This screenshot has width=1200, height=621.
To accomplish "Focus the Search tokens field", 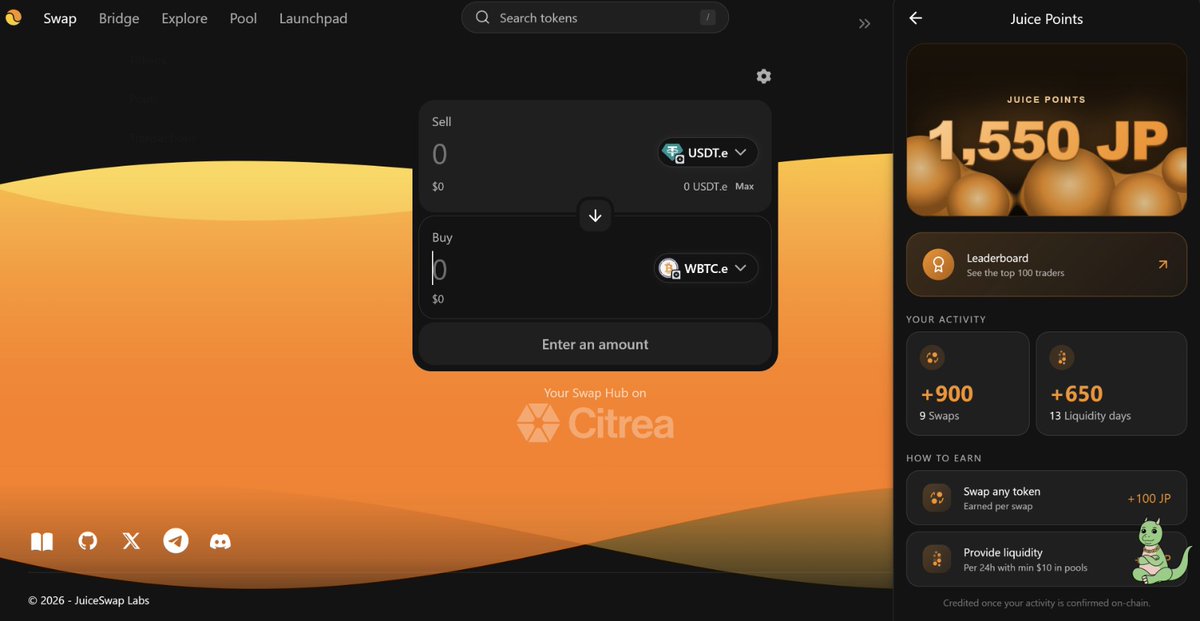I will 595,18.
